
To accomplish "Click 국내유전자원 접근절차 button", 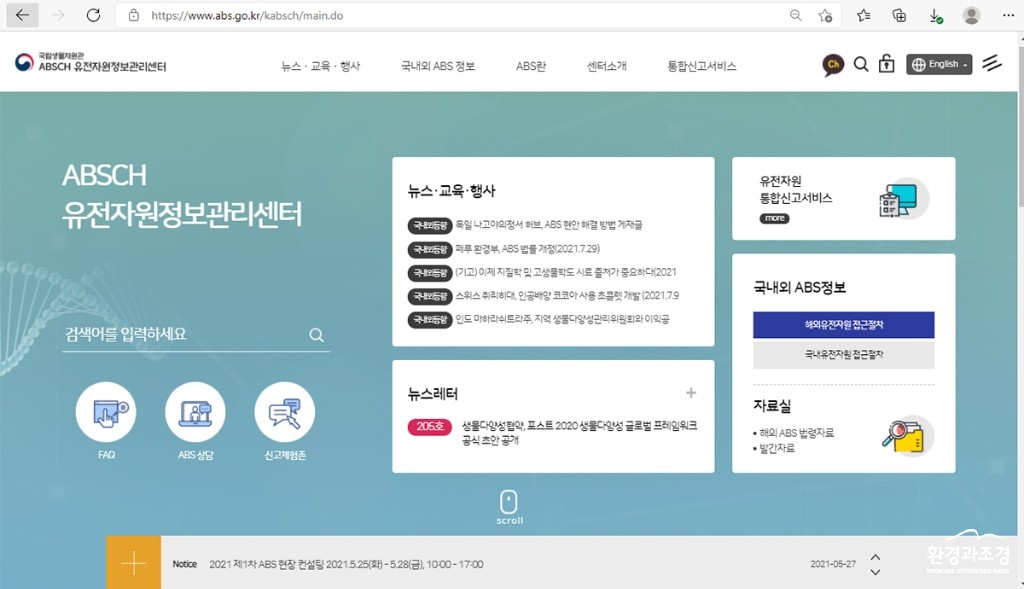I will [844, 355].
